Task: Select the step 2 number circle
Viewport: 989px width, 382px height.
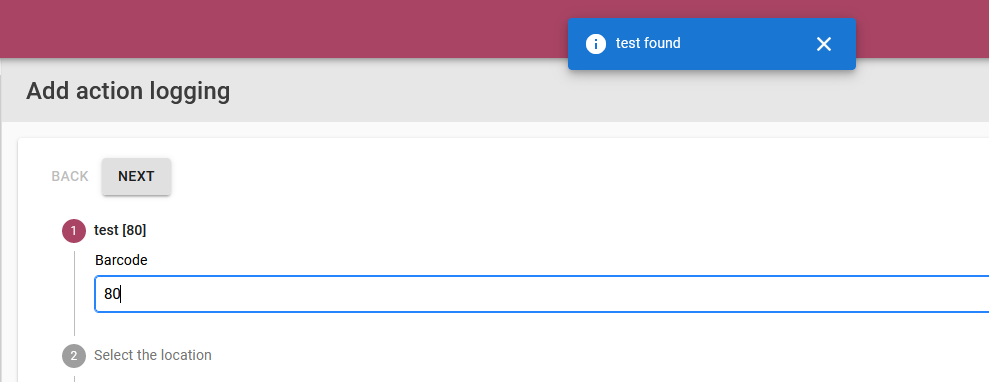Action: click(x=74, y=356)
